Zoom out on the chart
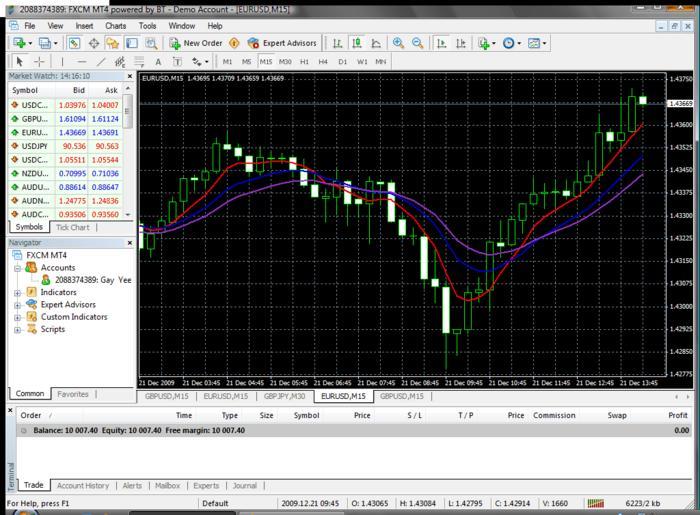This screenshot has height=515, width=700. [417, 43]
